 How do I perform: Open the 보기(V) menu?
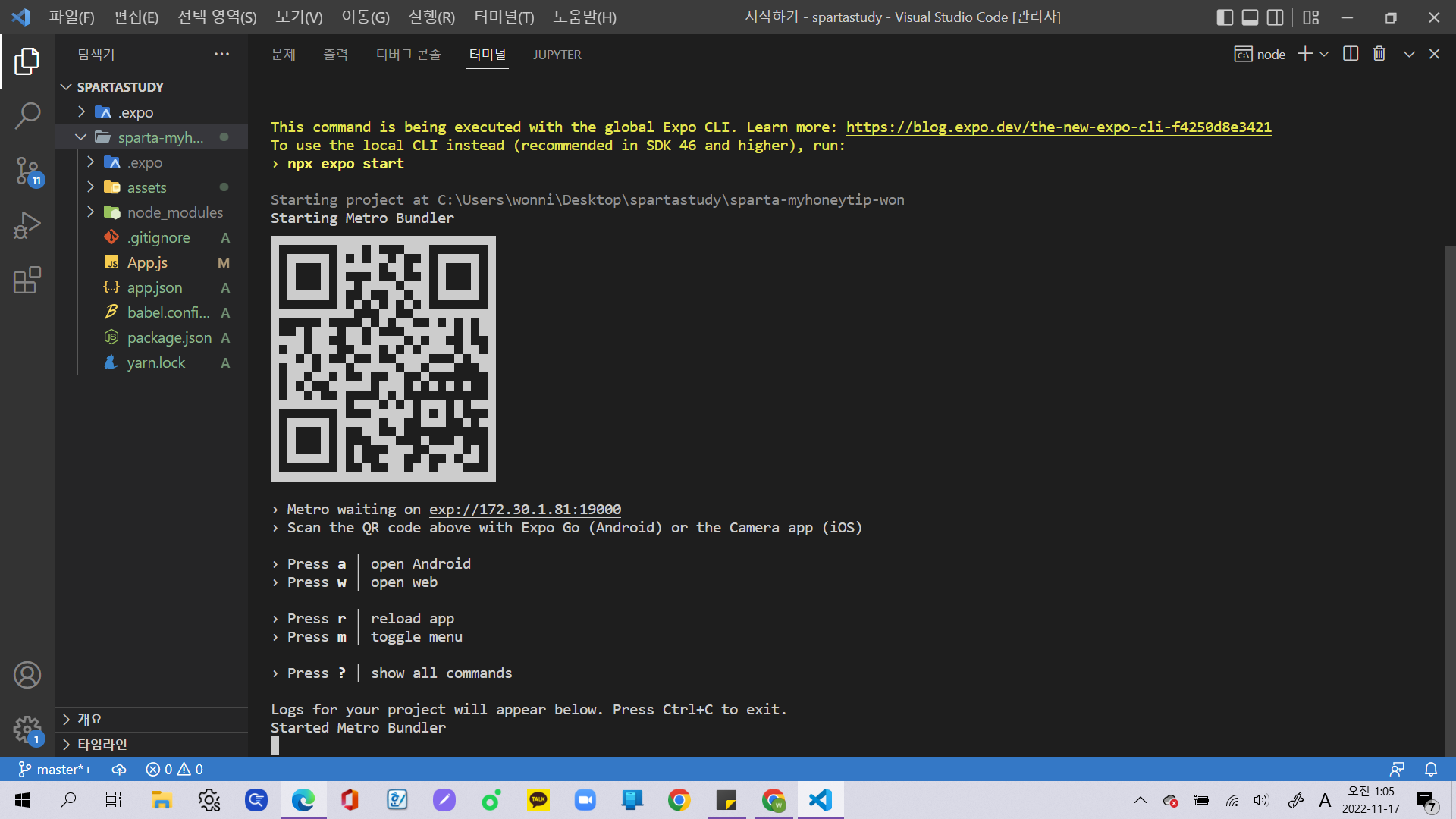(299, 17)
